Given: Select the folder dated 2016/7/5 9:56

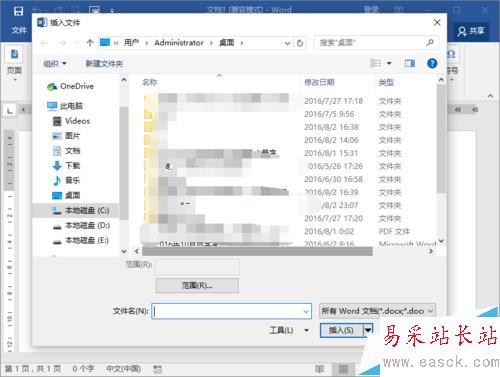Looking at the screenshot, I should pos(273,114).
